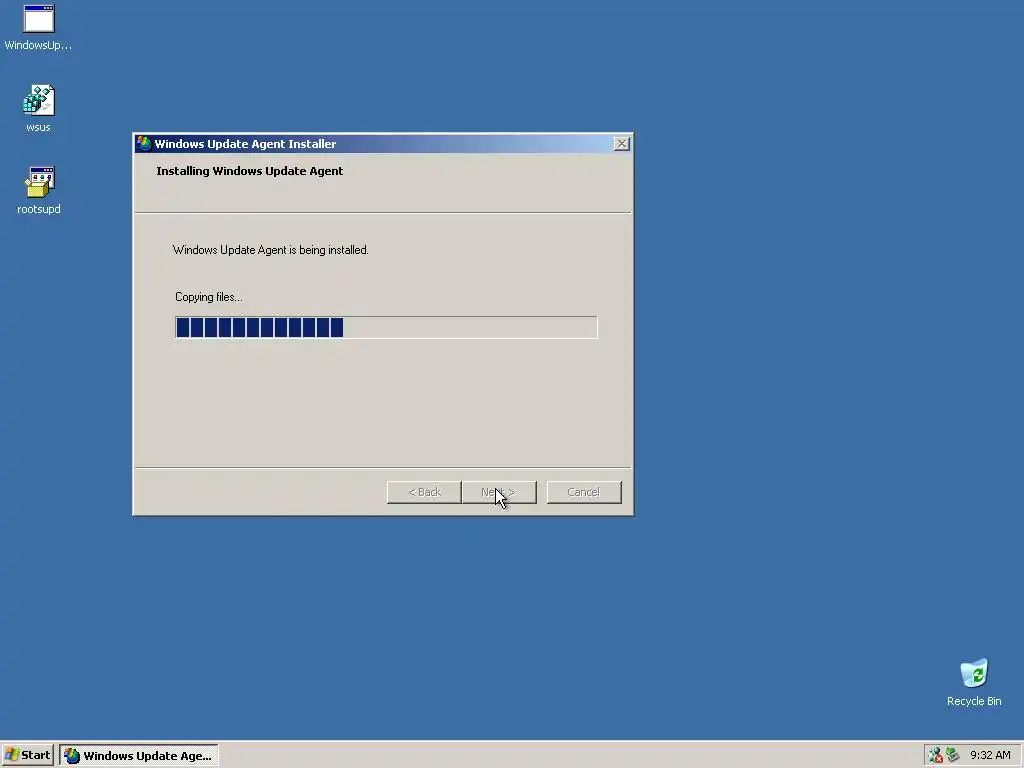Click the Cancel button in installer
The height and width of the screenshot is (768, 1024).
(x=584, y=492)
